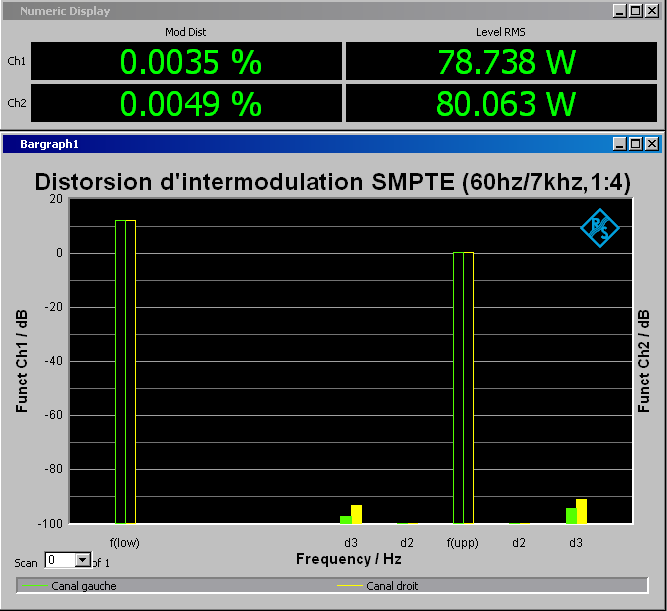The height and width of the screenshot is (611, 667).
Task: Close the Bargraph1 window
Action: pyautogui.click(x=652, y=144)
